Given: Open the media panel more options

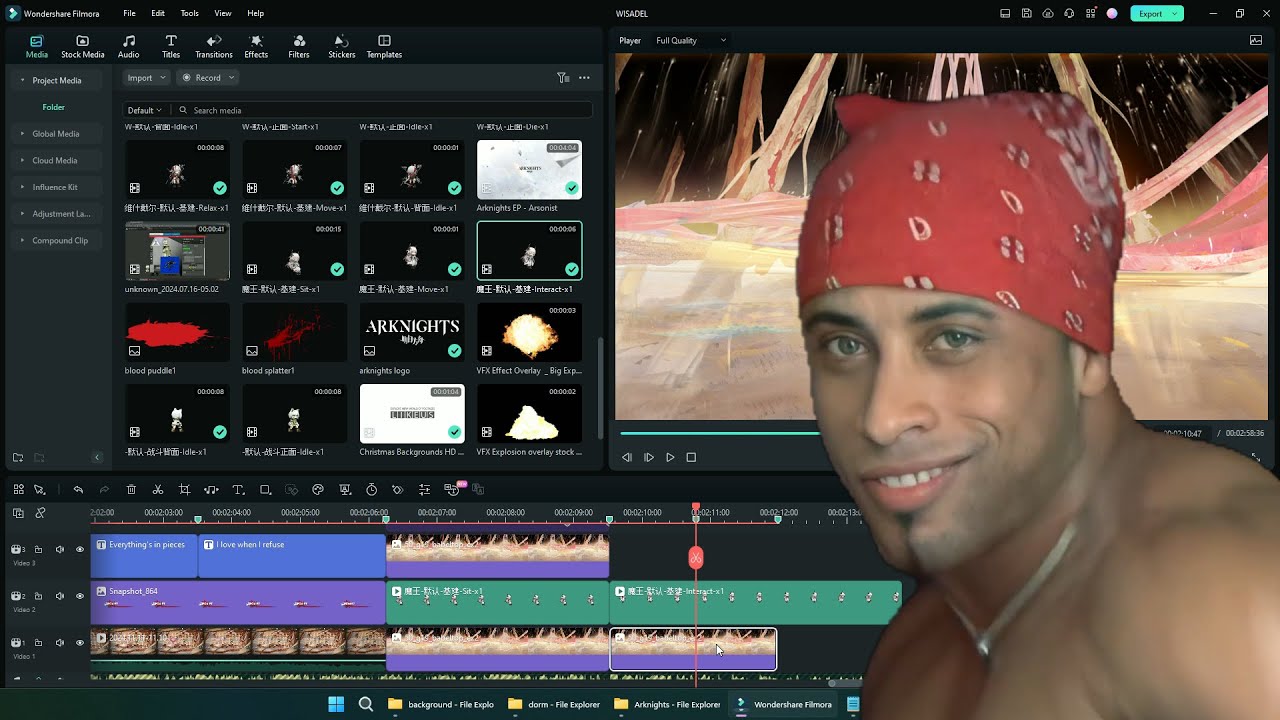Looking at the screenshot, I should pos(584,77).
